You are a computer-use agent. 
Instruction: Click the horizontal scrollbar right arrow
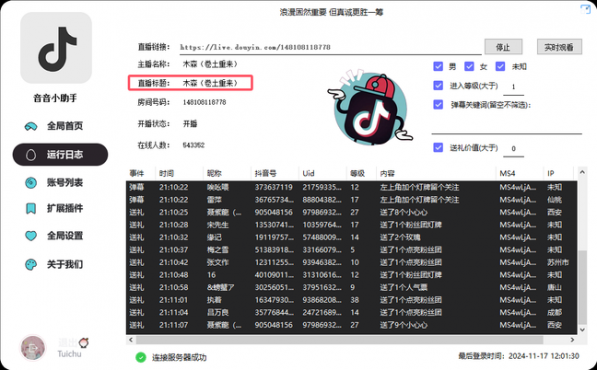point(572,340)
